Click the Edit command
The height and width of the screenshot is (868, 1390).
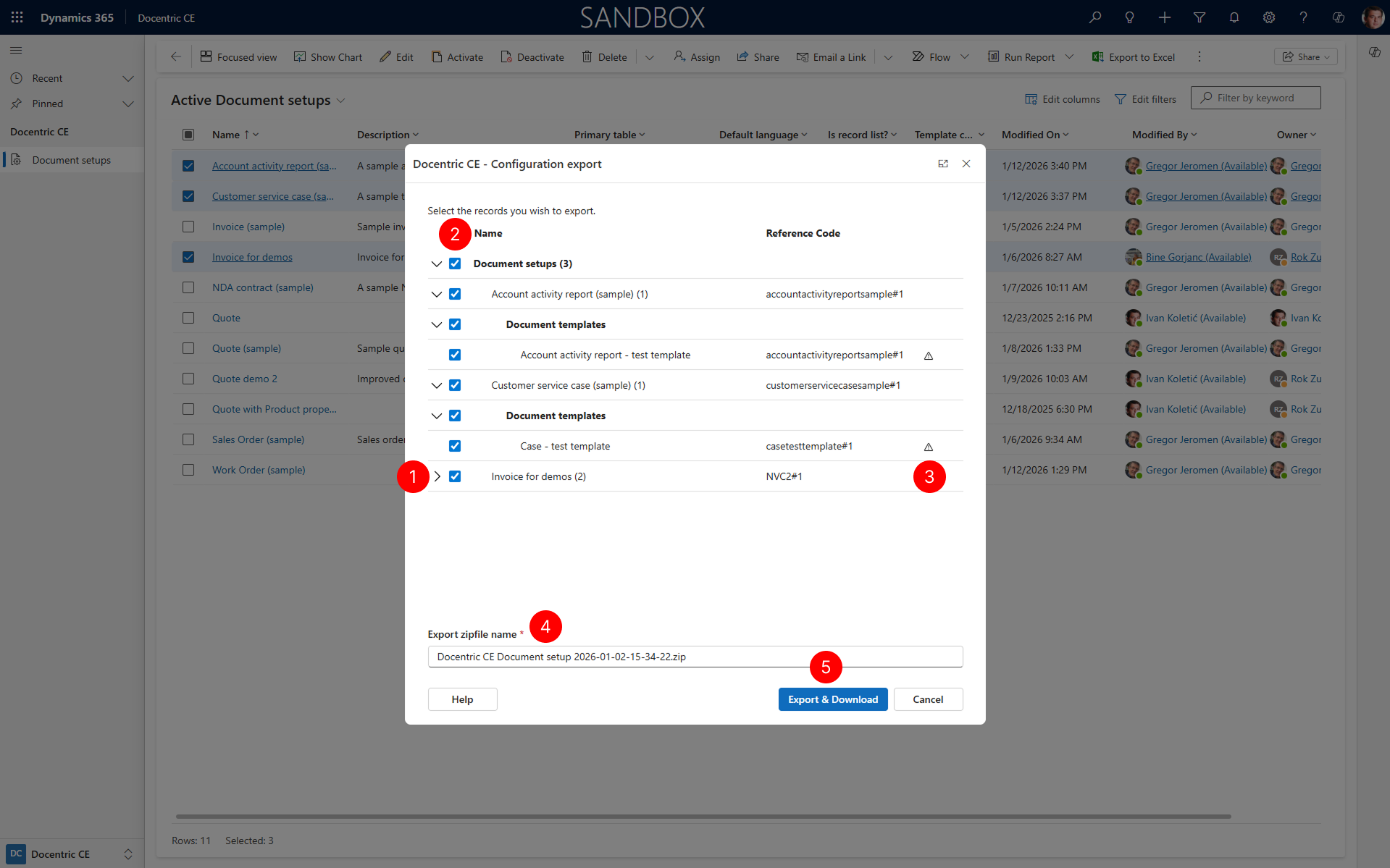[396, 57]
